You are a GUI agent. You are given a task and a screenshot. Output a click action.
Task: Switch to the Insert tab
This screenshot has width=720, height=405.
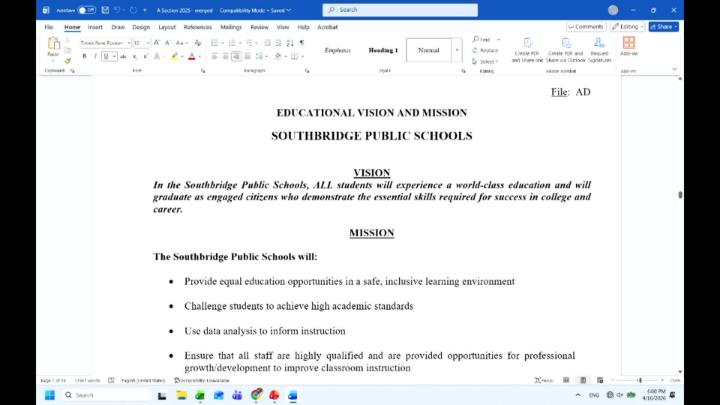tap(95, 27)
